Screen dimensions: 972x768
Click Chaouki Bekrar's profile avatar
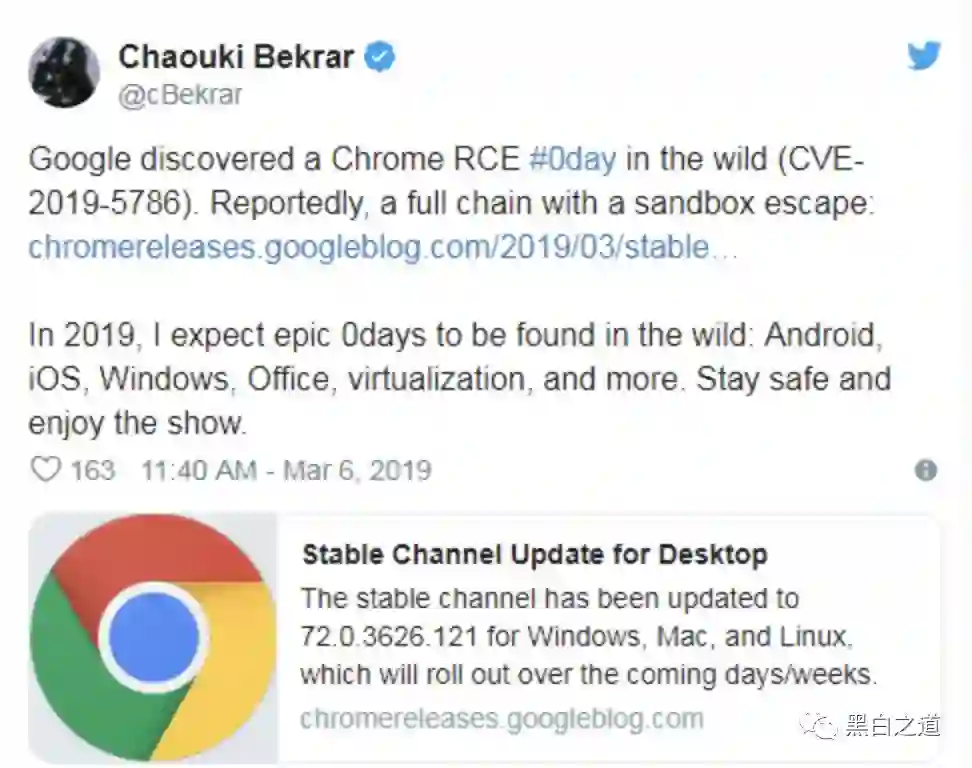coord(65,72)
